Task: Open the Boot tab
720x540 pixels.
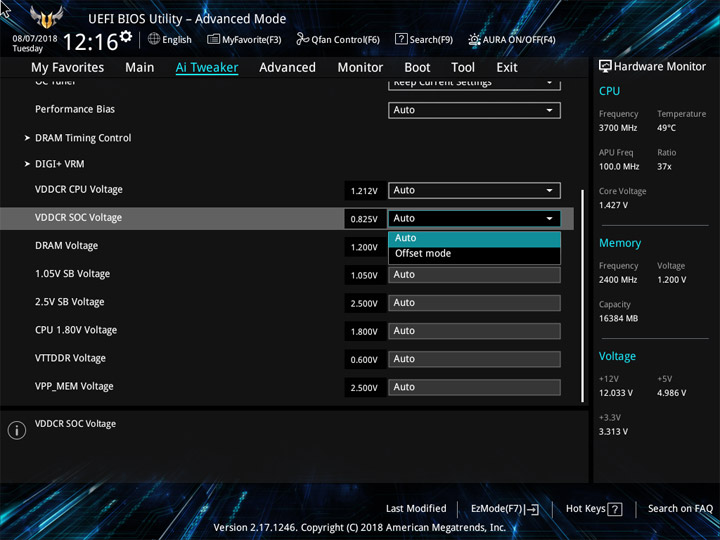Action: (417, 68)
